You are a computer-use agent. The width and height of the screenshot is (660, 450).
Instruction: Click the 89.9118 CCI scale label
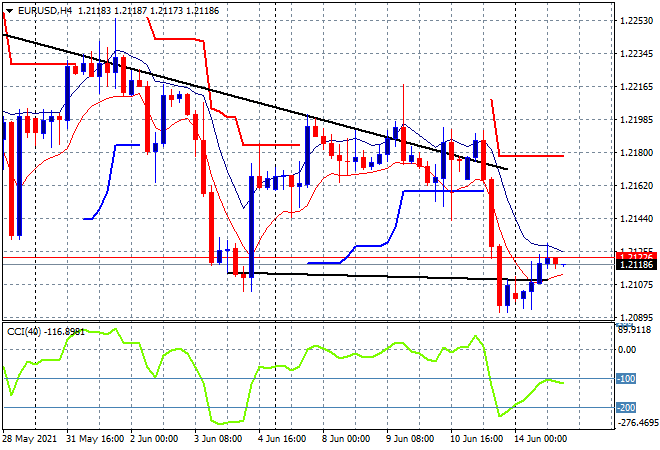(634, 330)
